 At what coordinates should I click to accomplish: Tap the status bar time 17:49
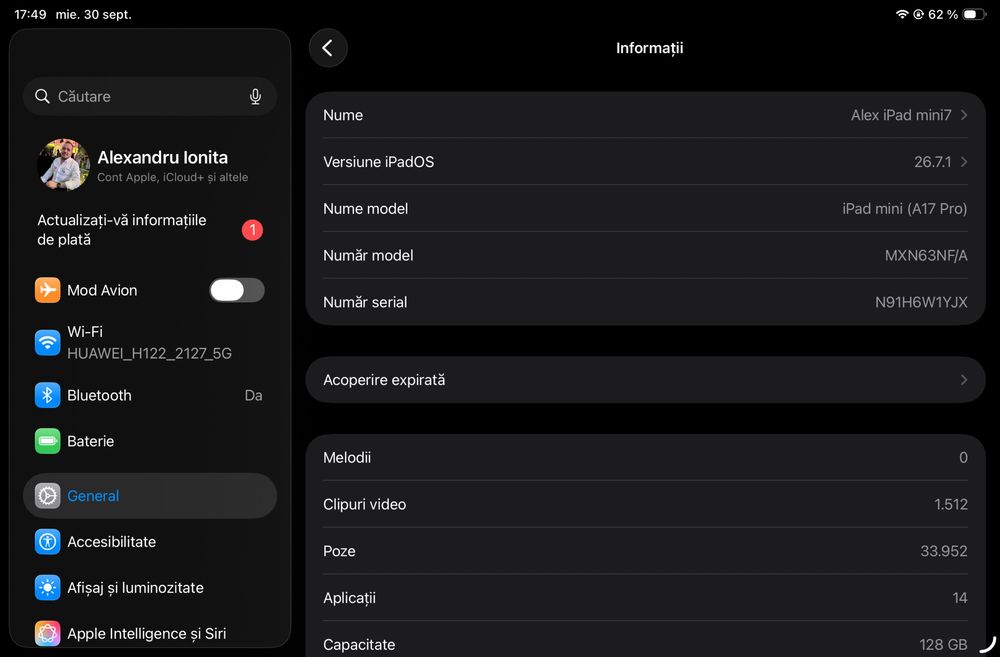[30, 14]
